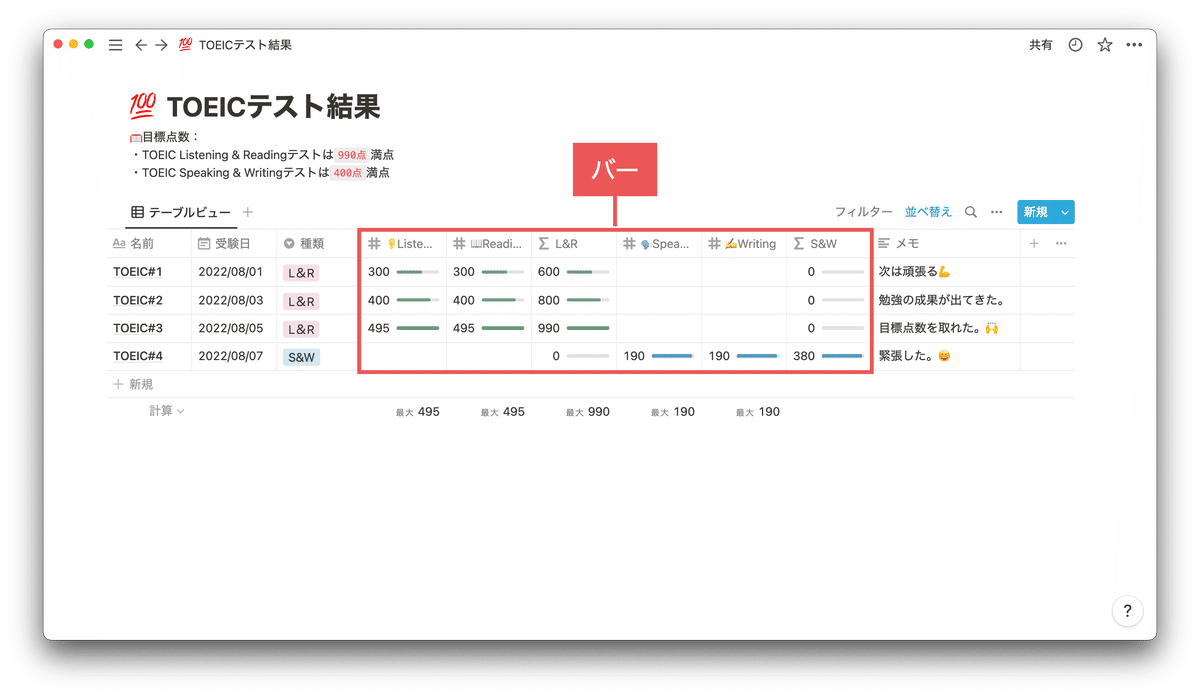The height and width of the screenshot is (697, 1200).
Task: Add a new column with plus icon
Action: coord(1034,243)
